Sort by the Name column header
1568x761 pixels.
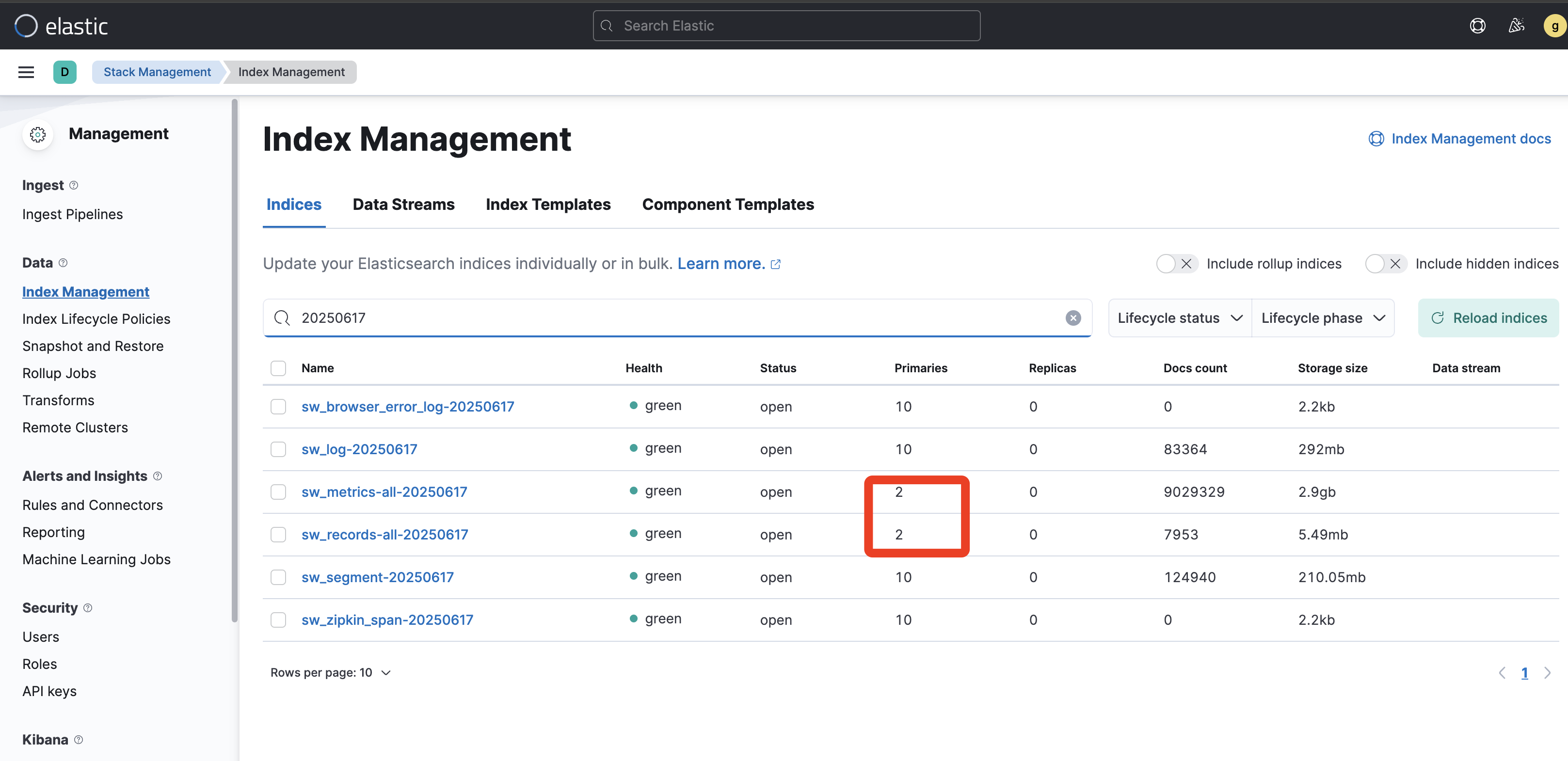pos(318,368)
